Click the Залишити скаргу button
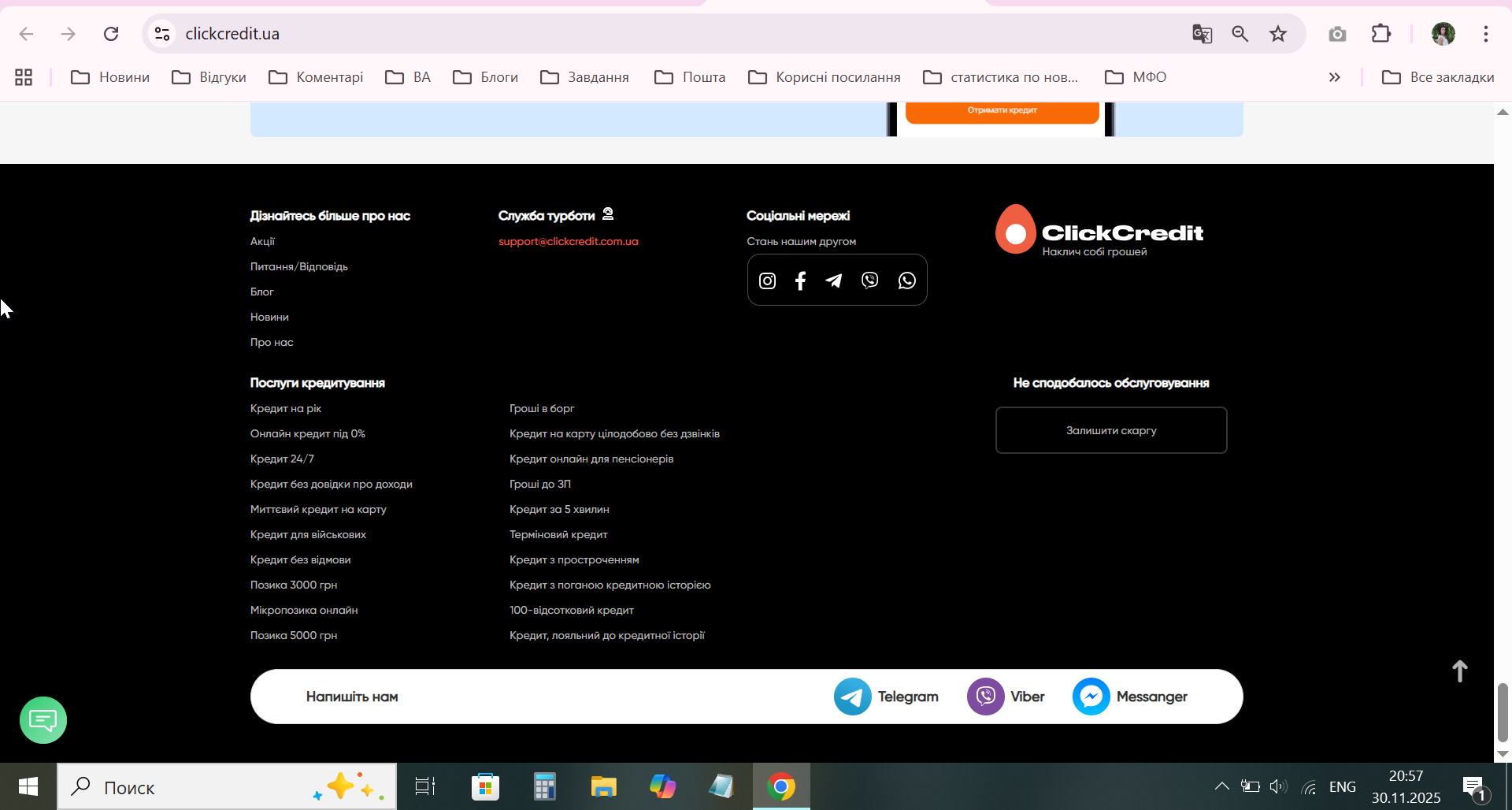The image size is (1512, 810). click(x=1111, y=430)
